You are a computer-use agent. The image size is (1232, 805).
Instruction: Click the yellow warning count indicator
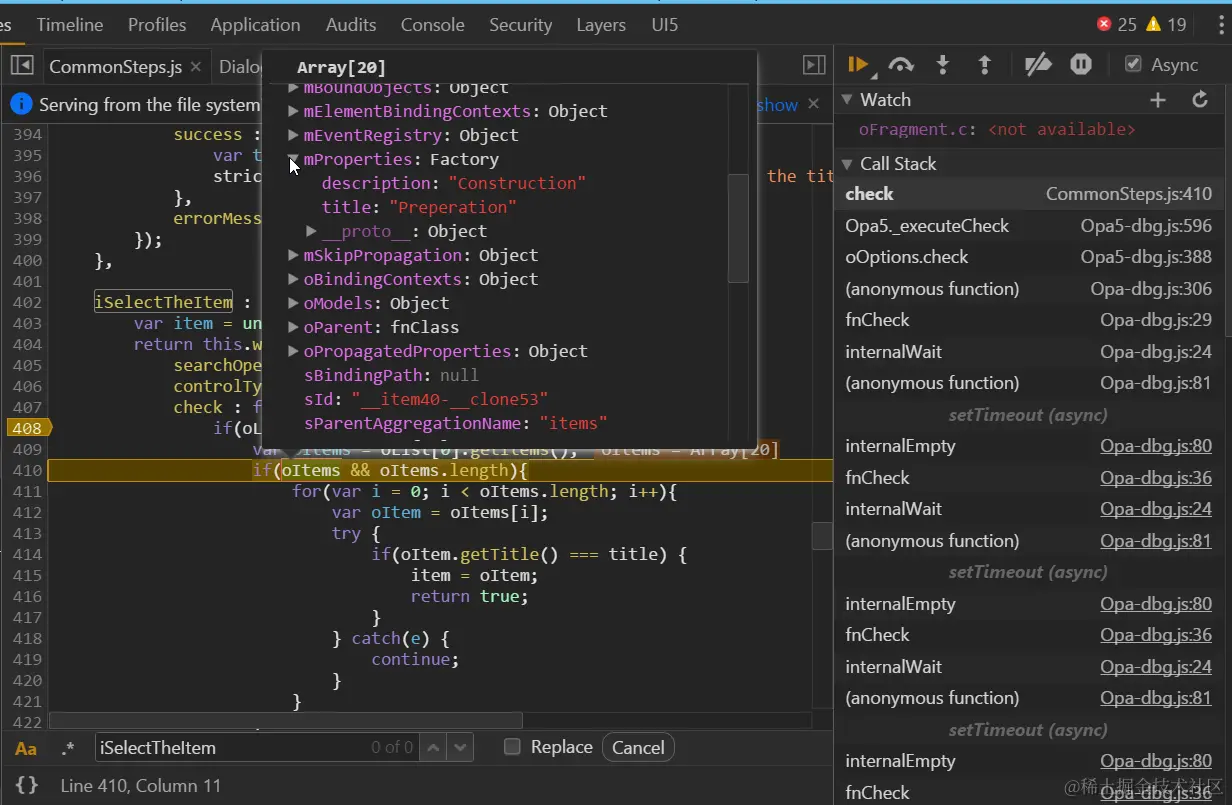(1166, 25)
